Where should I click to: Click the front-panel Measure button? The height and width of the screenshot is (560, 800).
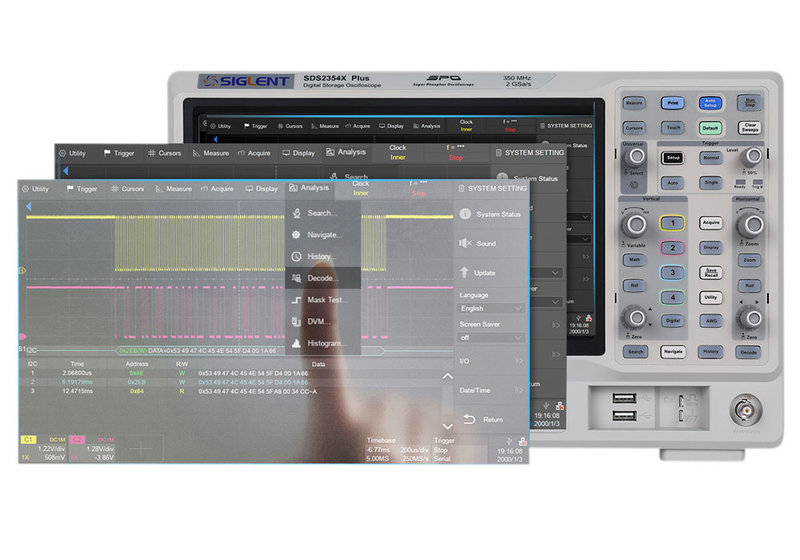coord(634,103)
